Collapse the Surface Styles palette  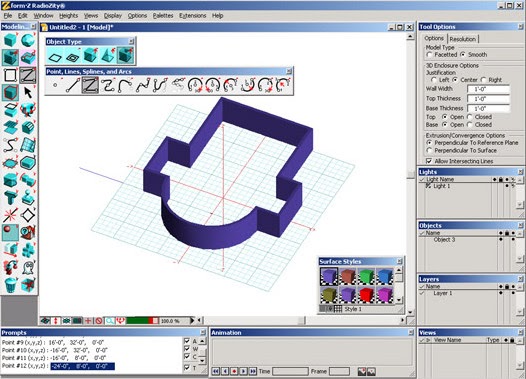399,261
